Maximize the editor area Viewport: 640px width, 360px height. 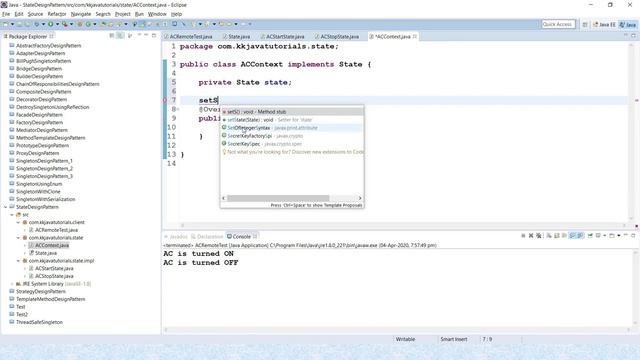633,36
